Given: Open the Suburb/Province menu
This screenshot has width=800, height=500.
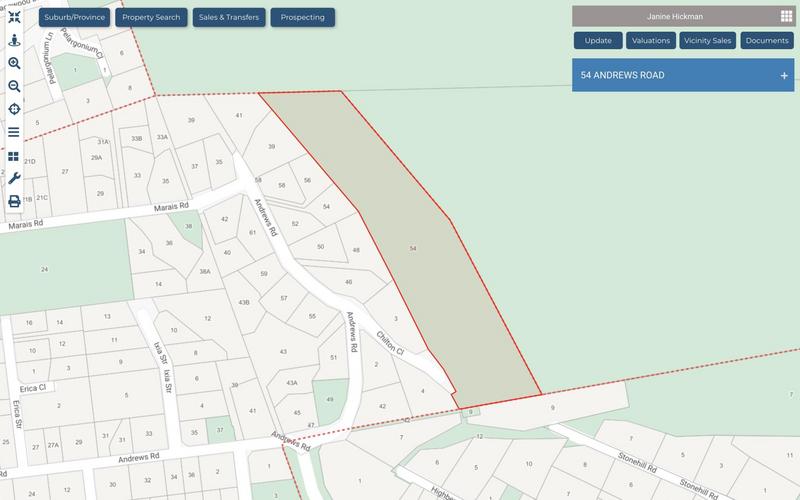Looking at the screenshot, I should pyautogui.click(x=74, y=18).
